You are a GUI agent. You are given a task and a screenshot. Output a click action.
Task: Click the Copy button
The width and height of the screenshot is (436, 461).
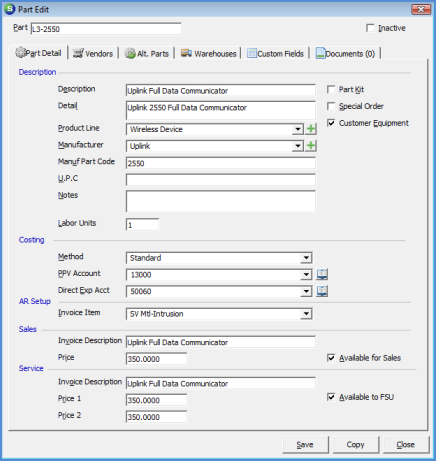[x=355, y=445]
